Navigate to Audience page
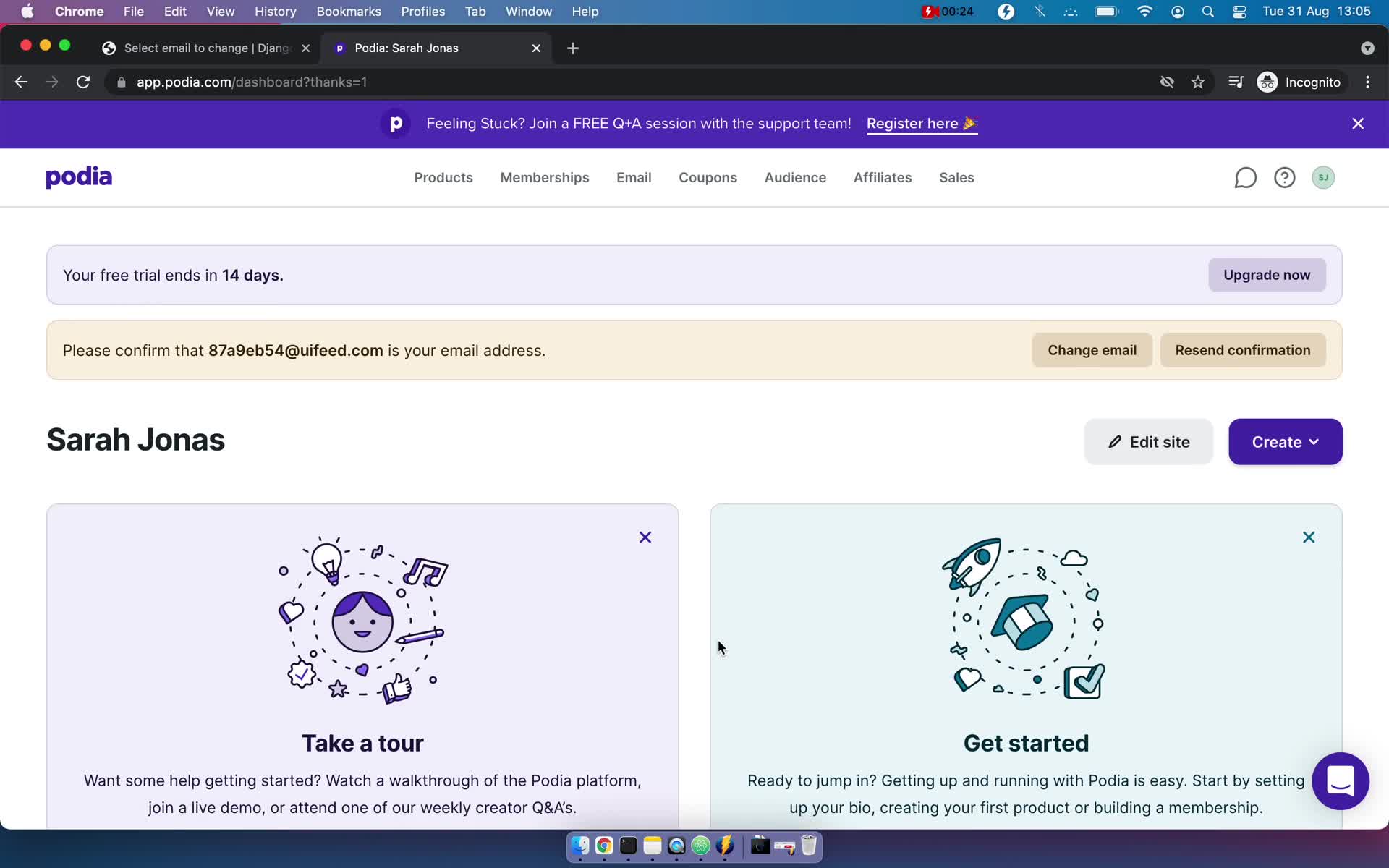The width and height of the screenshot is (1389, 868). click(795, 177)
